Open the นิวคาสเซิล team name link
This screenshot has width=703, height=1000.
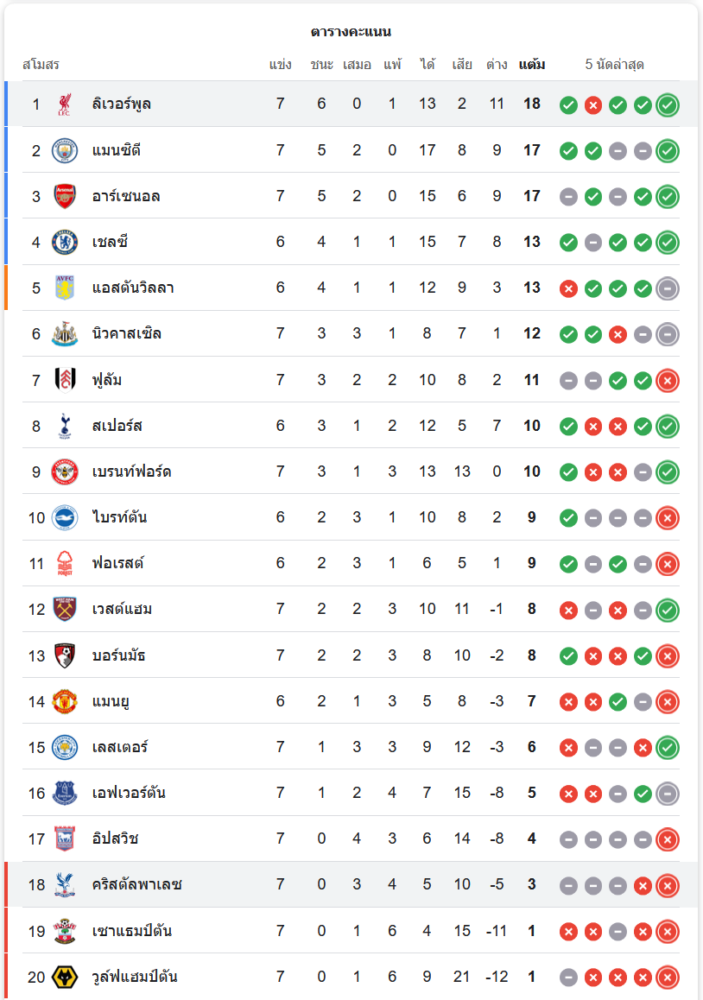pos(126,334)
